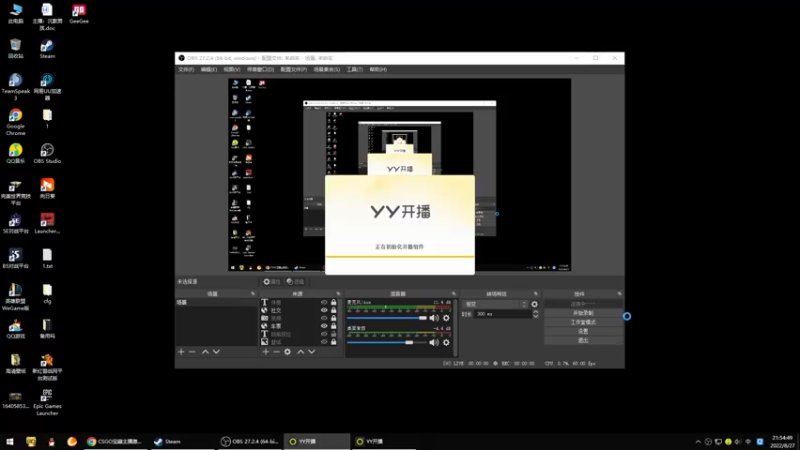Open the Docks menu (停靠窗口) in OBS
This screenshot has height=450, width=800.
[260, 69]
